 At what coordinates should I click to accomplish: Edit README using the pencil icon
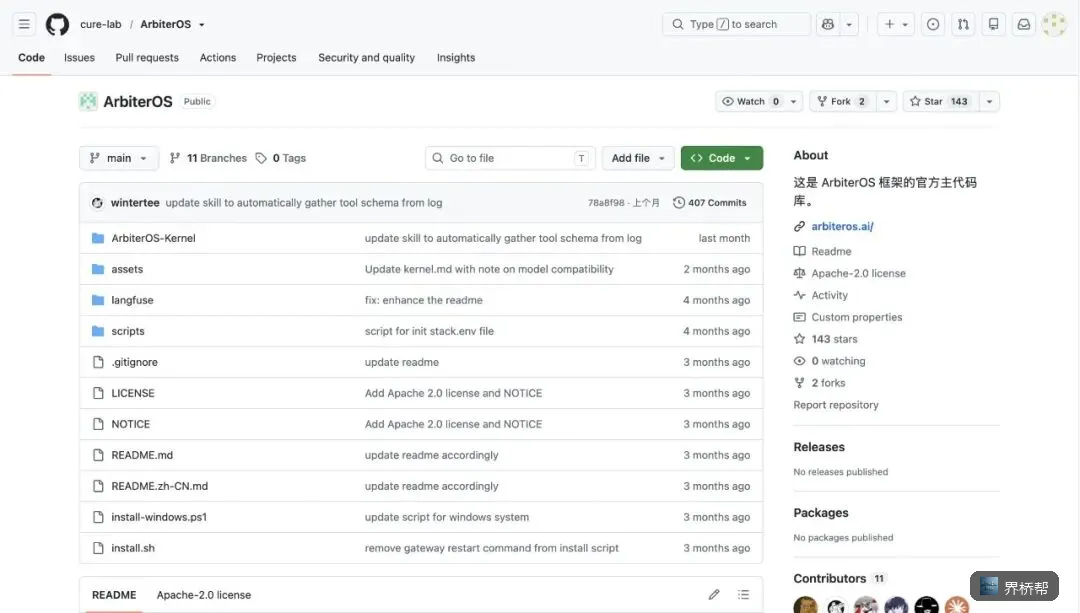pos(714,594)
